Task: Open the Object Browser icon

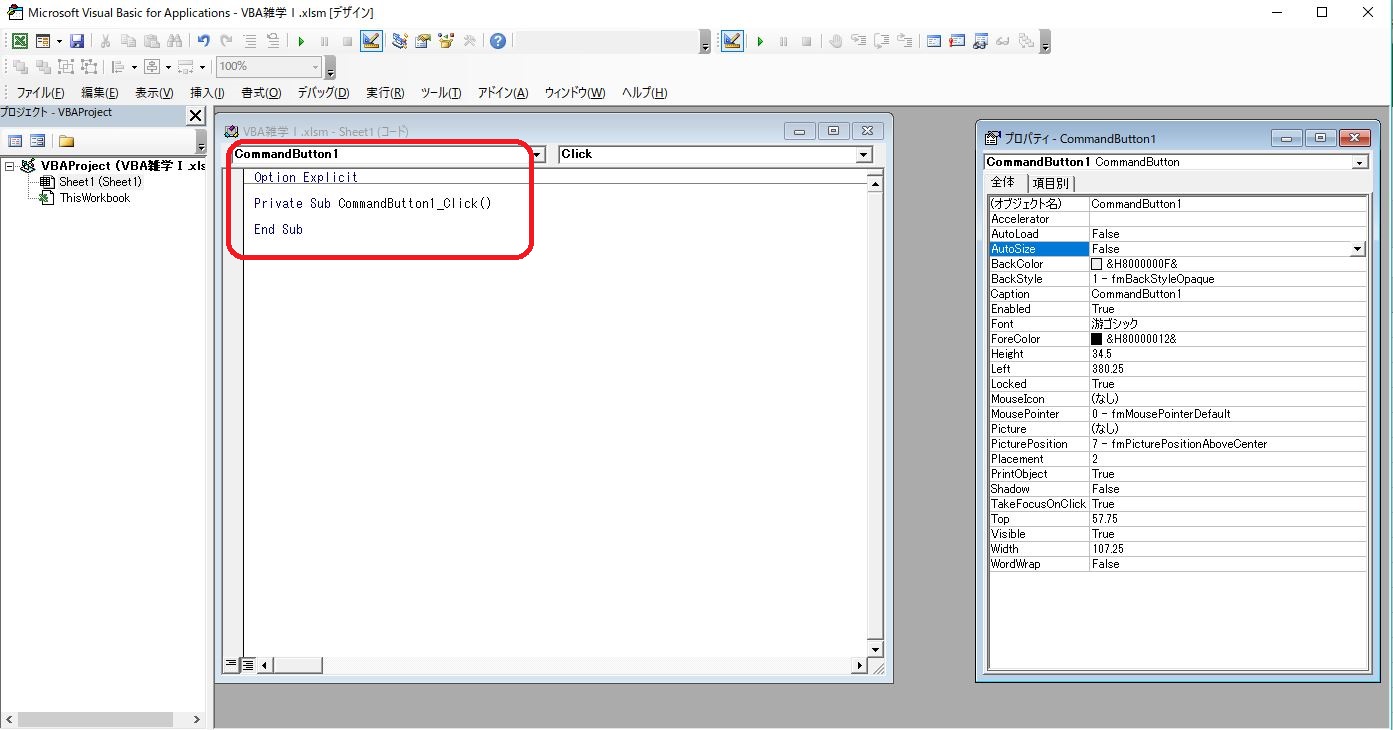Action: point(446,41)
